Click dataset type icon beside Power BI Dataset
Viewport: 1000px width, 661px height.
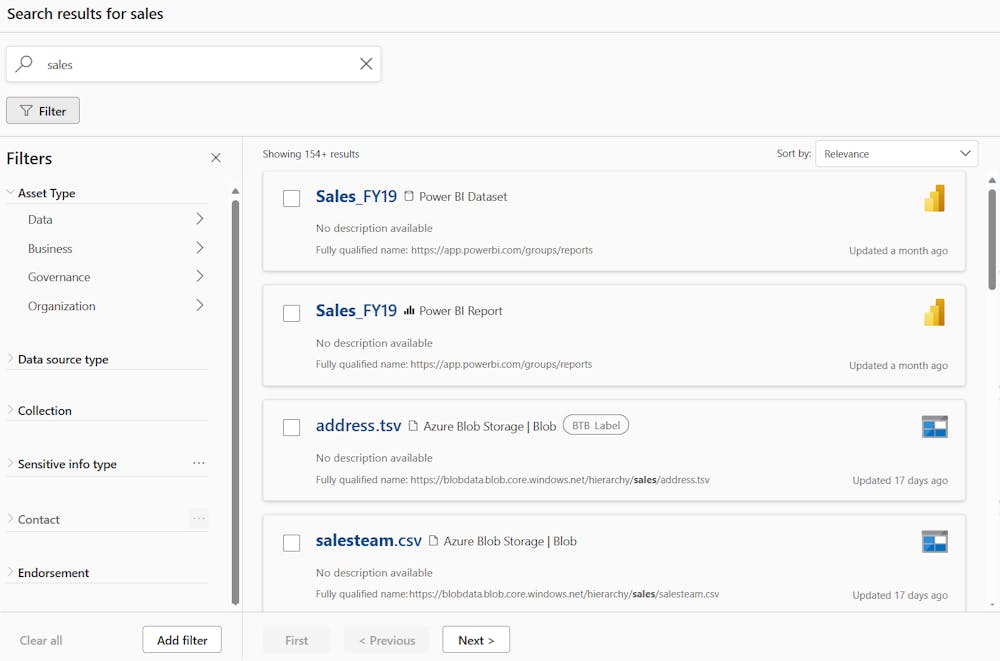[x=409, y=197]
